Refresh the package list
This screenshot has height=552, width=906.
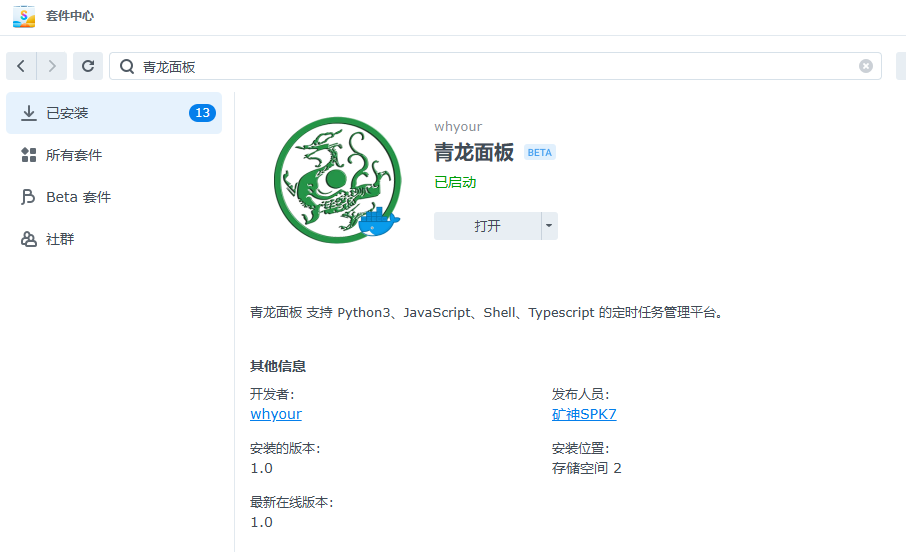88,66
